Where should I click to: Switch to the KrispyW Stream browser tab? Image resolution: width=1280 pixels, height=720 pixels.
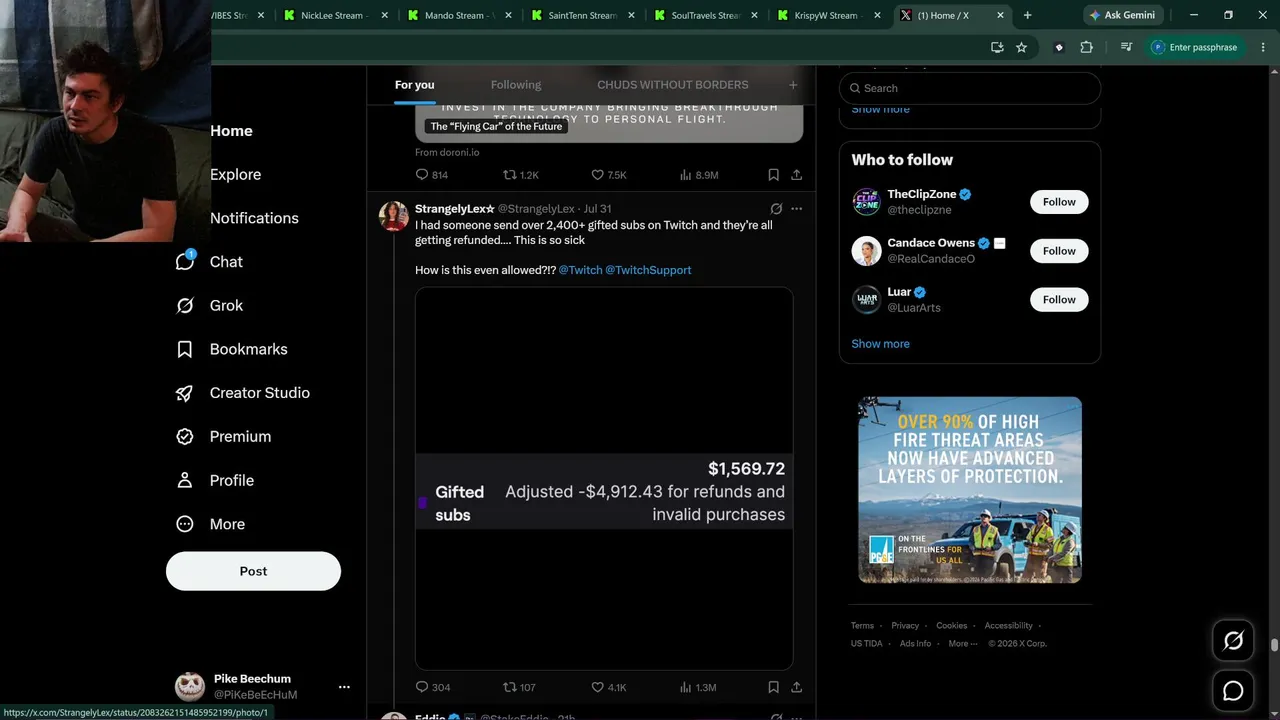[828, 15]
